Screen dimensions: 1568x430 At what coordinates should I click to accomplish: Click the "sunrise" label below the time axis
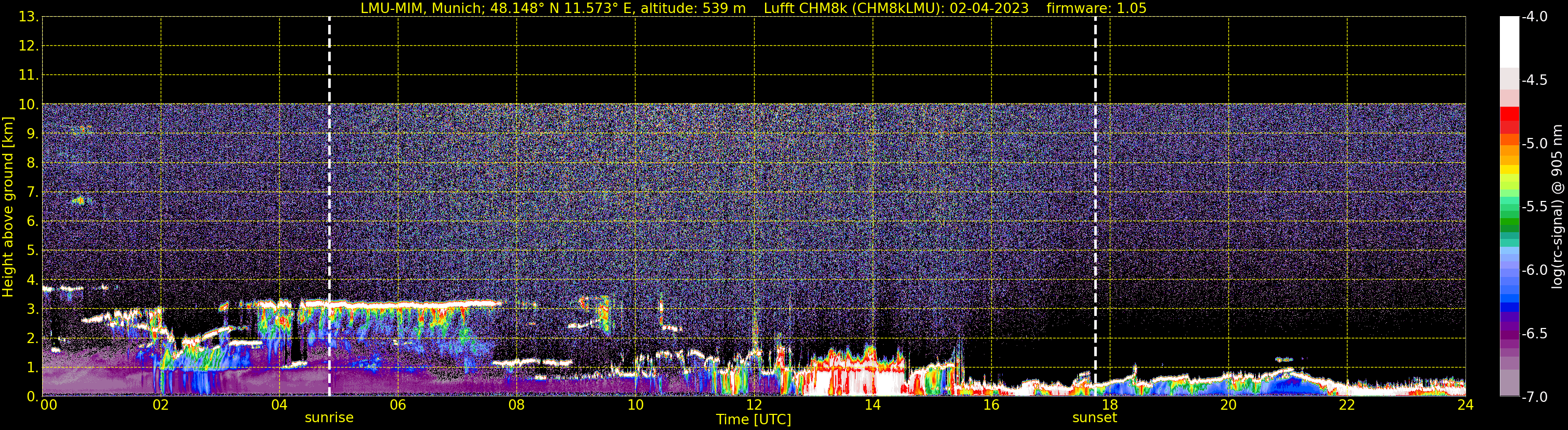tap(329, 418)
